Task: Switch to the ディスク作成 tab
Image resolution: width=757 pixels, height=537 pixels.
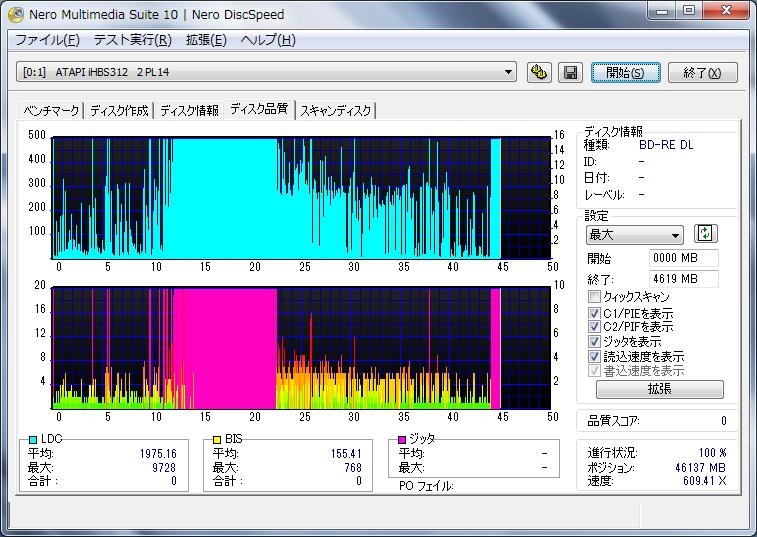Action: [119, 111]
